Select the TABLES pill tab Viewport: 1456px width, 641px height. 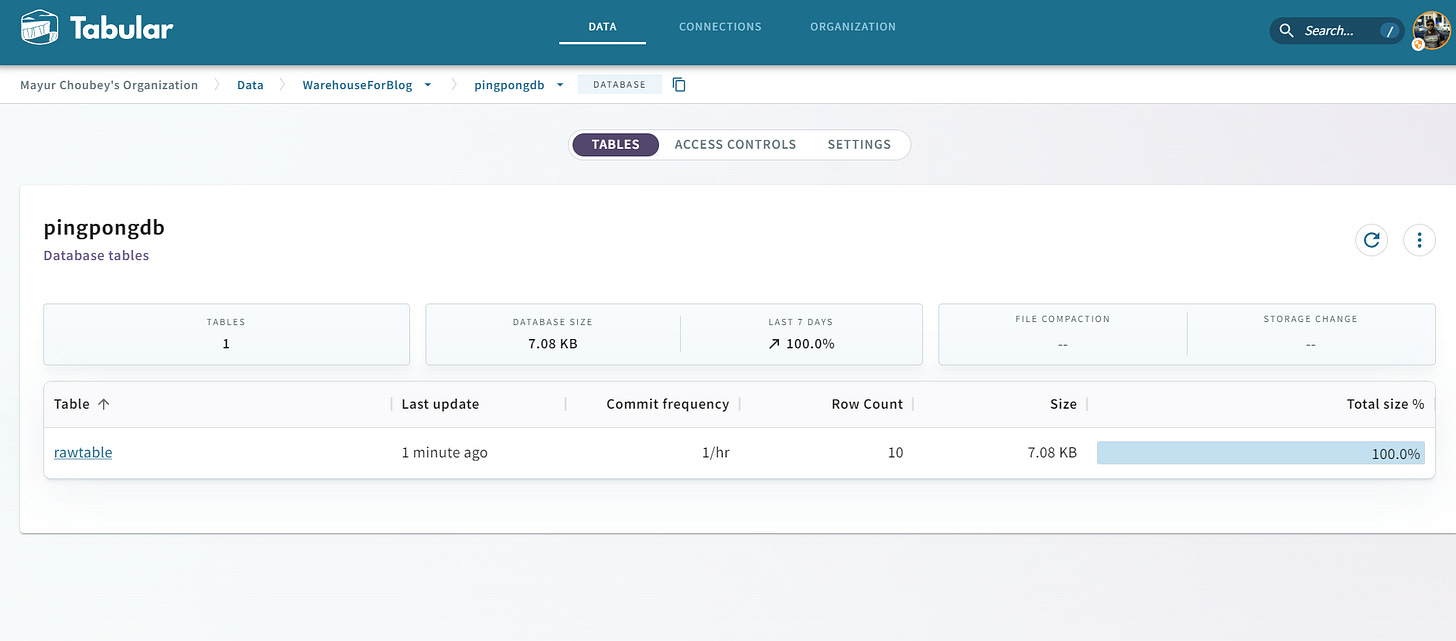615,145
